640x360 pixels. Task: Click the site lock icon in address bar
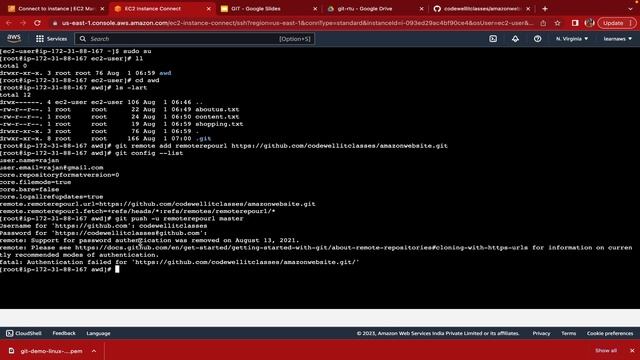point(55,23)
